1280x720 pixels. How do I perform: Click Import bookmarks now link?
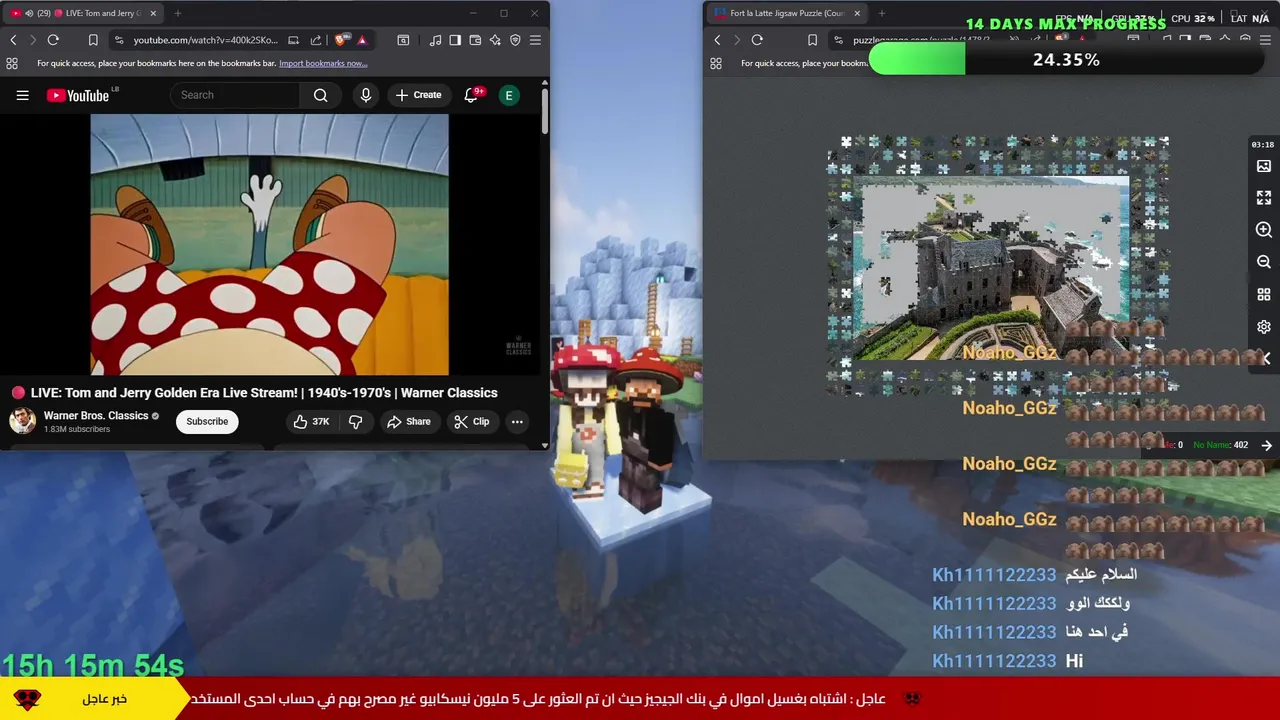click(323, 63)
